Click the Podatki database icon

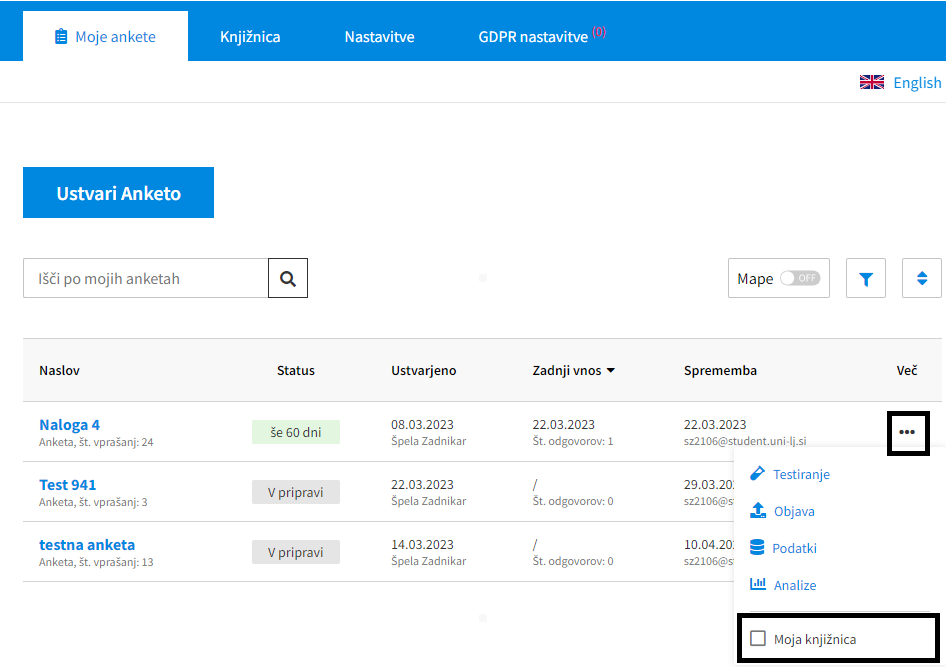(x=757, y=547)
